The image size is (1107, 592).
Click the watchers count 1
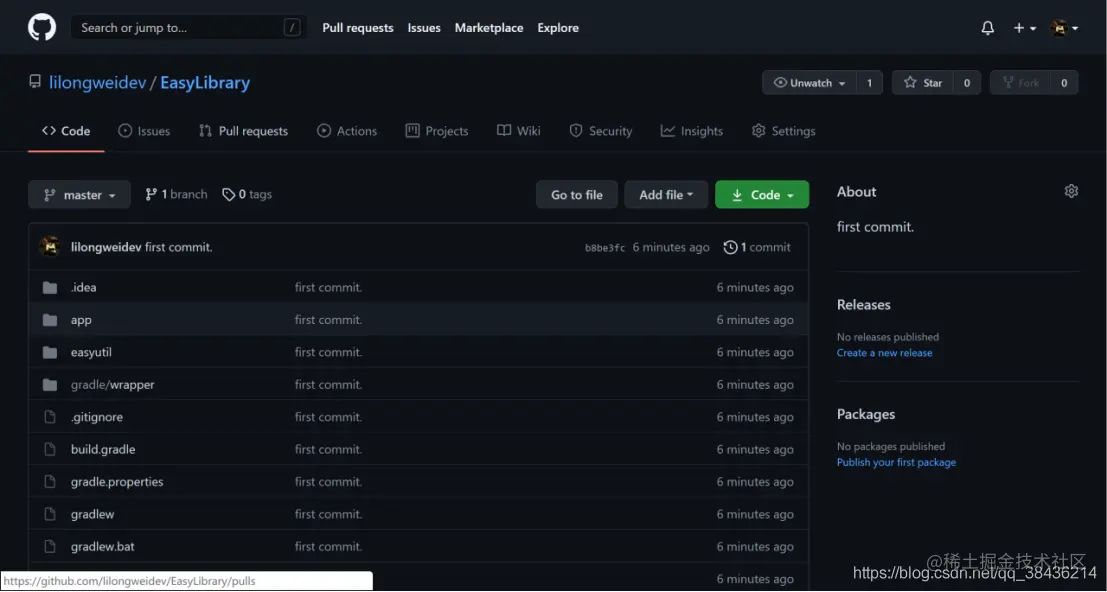(869, 83)
